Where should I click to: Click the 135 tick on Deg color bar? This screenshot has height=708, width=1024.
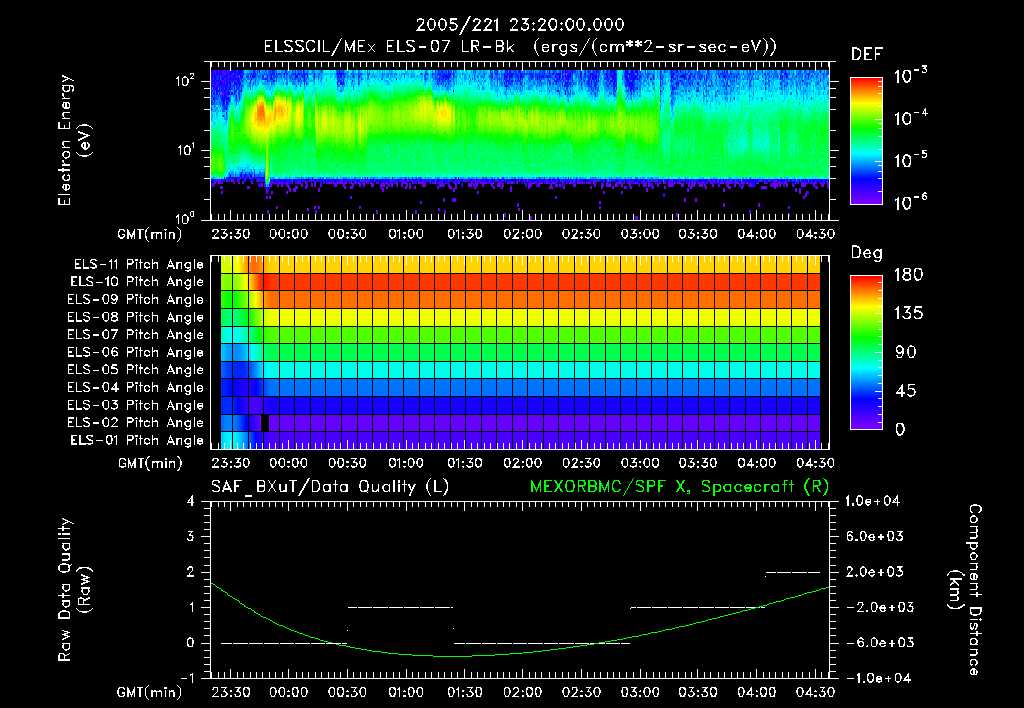908,314
